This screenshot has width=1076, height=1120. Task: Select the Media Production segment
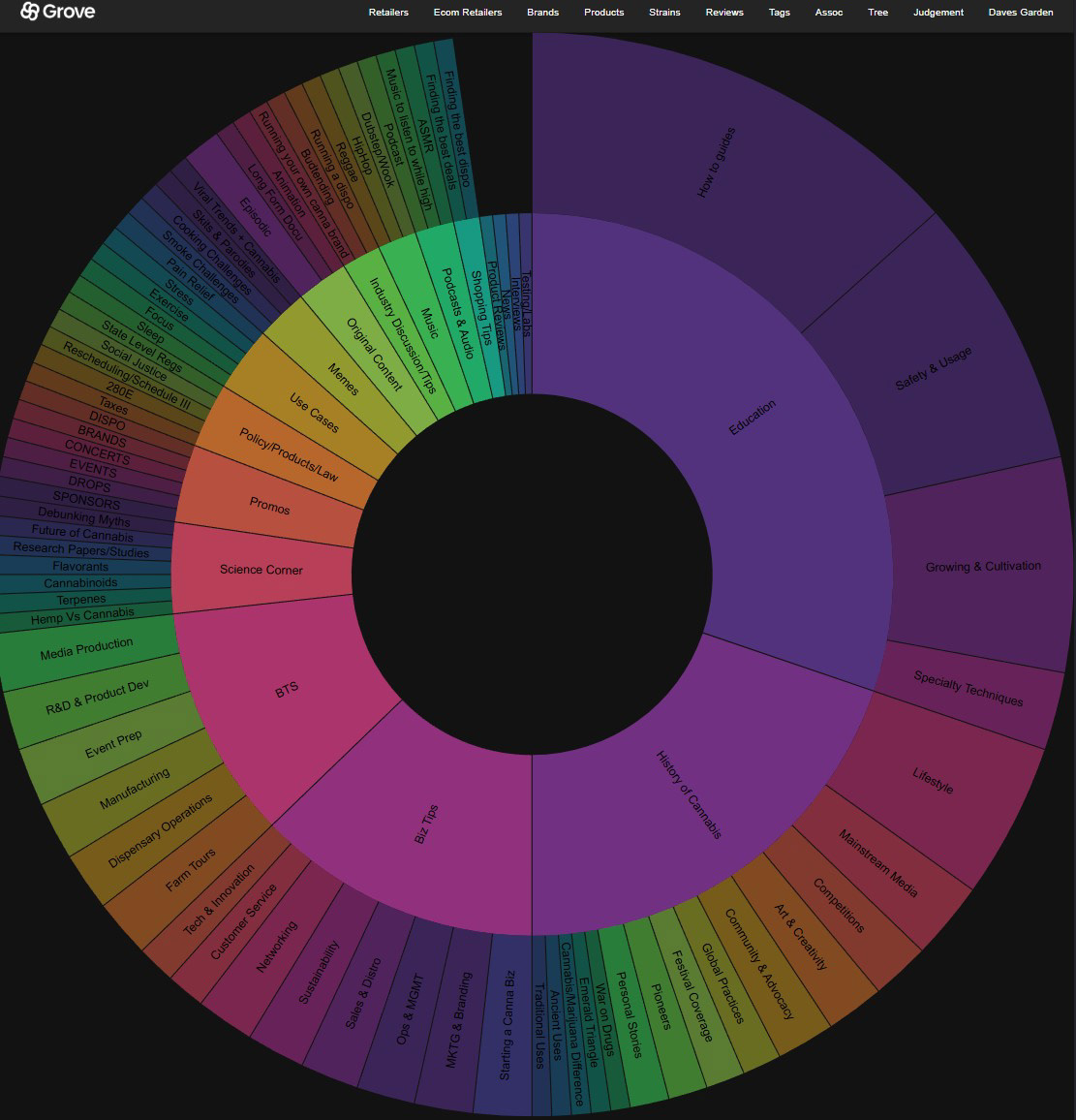tap(86, 648)
